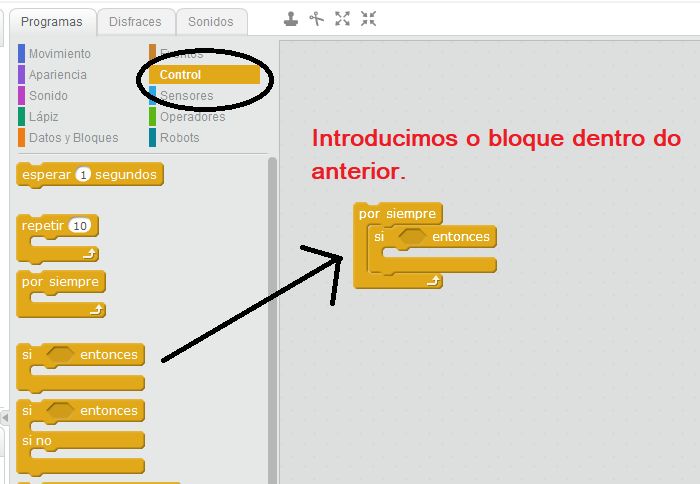Click the seconds field in esperar block
This screenshot has width=700, height=484.
coord(83,175)
